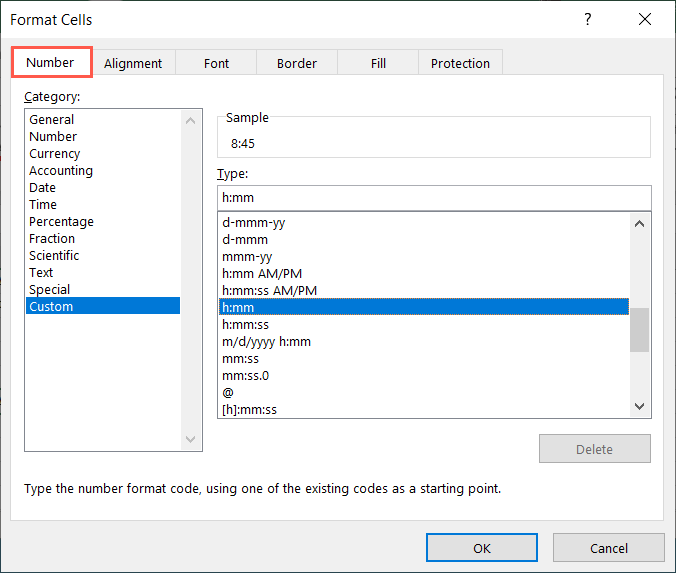The width and height of the screenshot is (676, 573).
Task: Click the Help question mark icon
Action: click(588, 19)
